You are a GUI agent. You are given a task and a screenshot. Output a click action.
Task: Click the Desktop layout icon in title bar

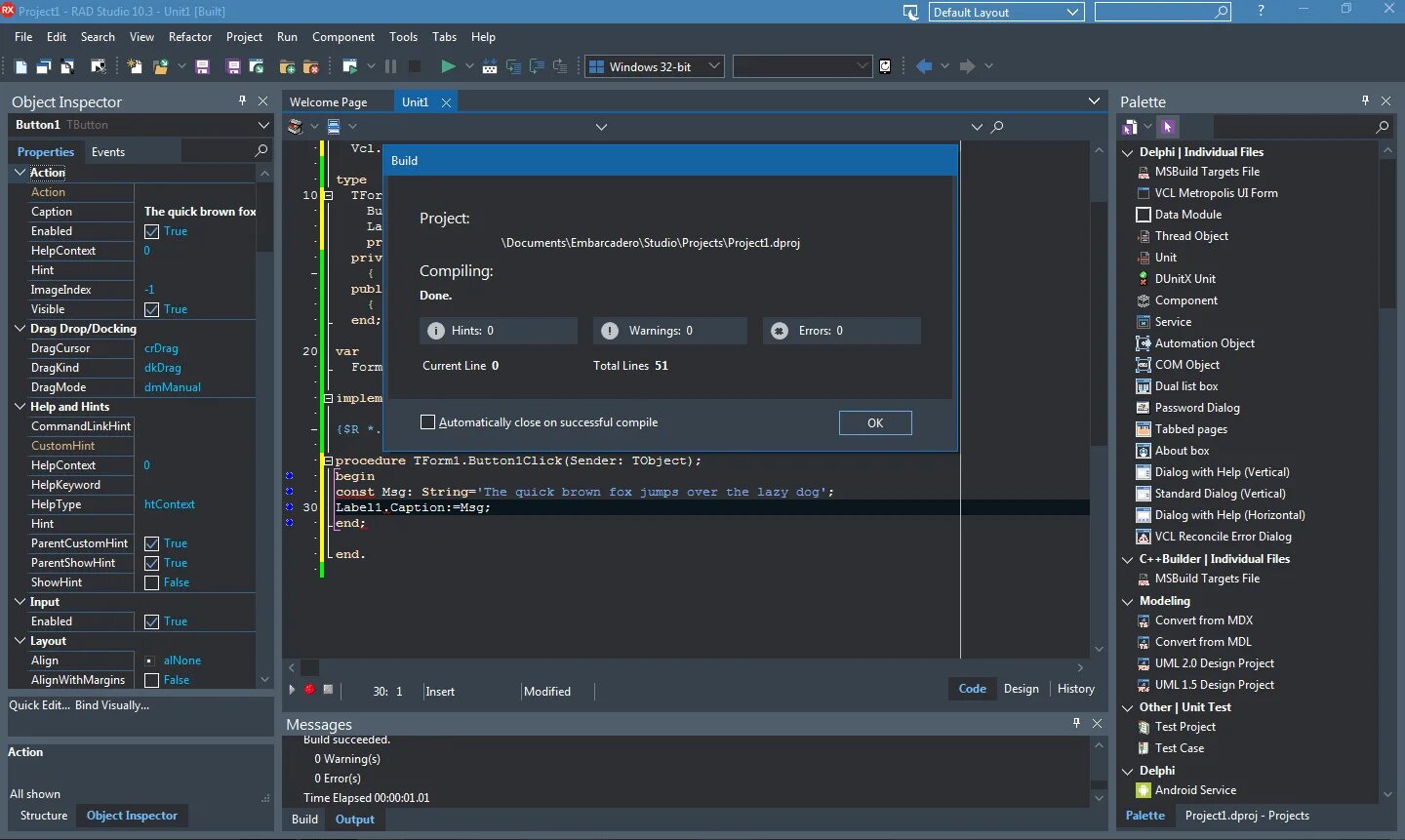pyautogui.click(x=911, y=12)
